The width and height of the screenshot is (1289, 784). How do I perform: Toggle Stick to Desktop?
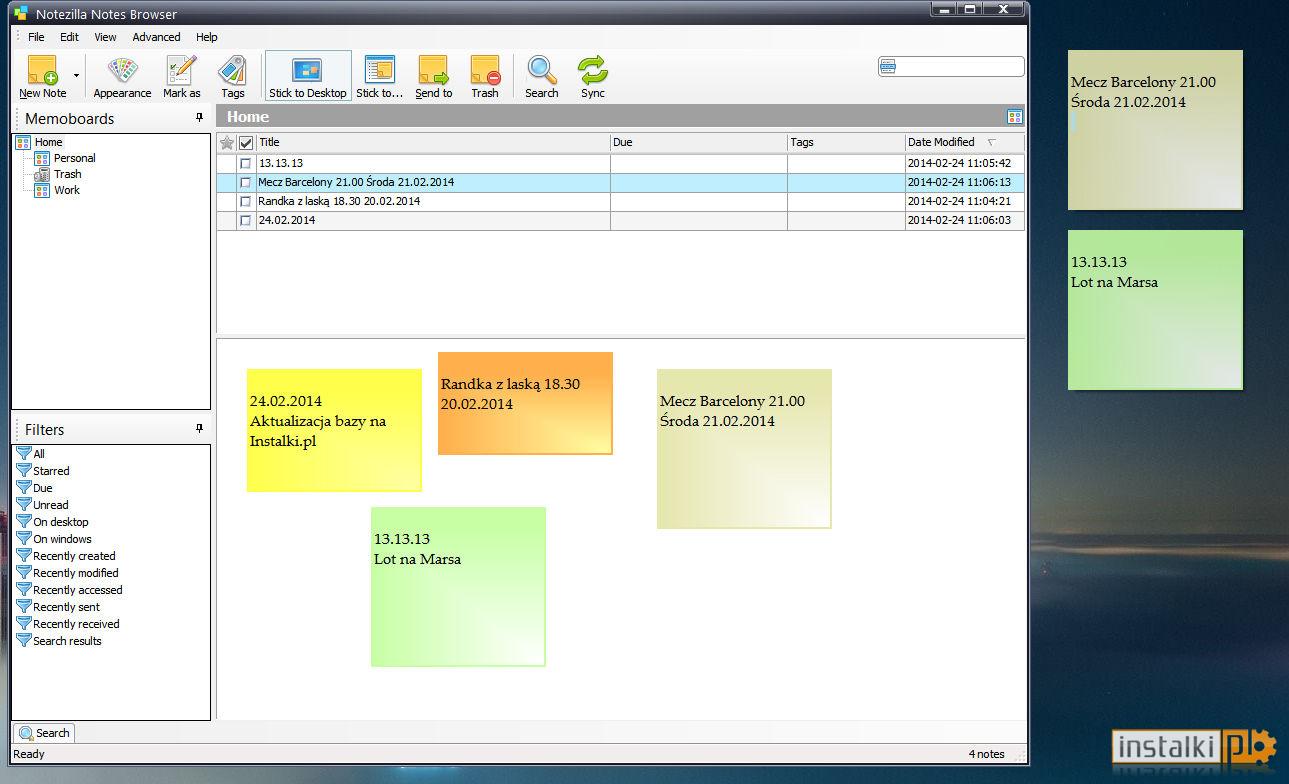[308, 77]
